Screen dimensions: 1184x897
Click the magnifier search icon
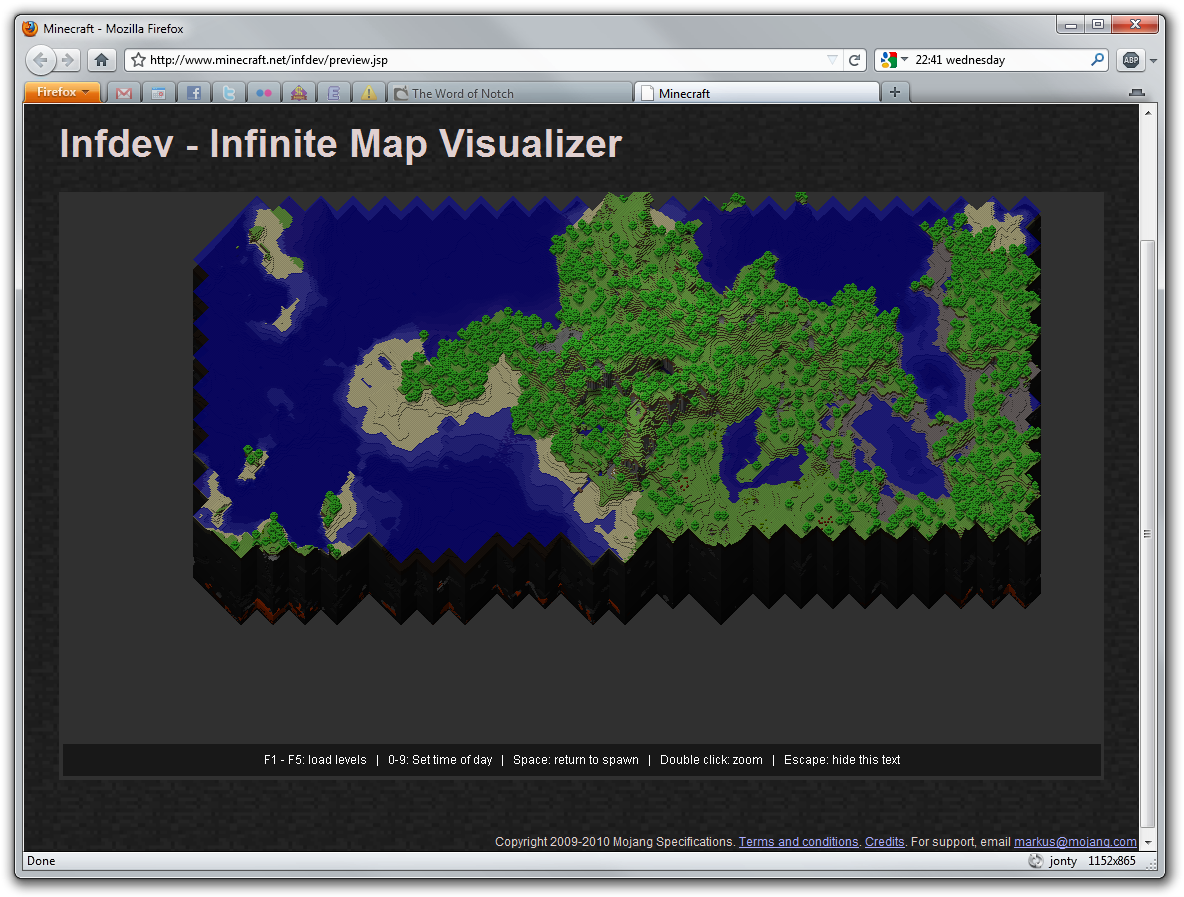pyautogui.click(x=1097, y=60)
